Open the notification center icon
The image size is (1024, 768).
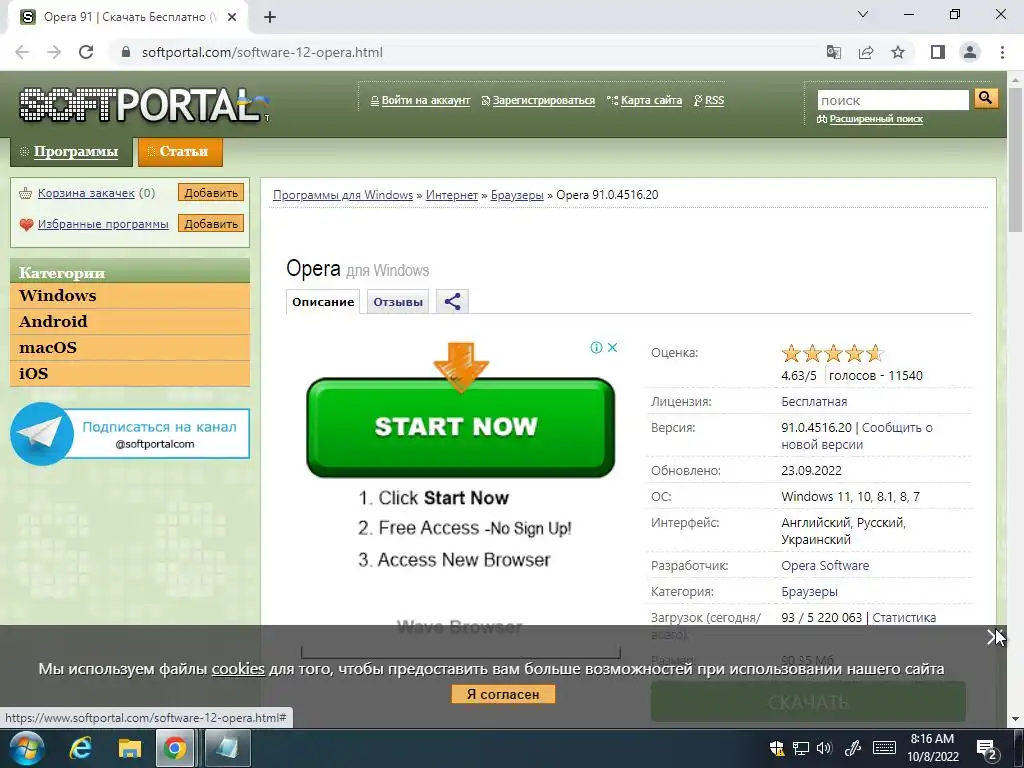tap(986, 748)
